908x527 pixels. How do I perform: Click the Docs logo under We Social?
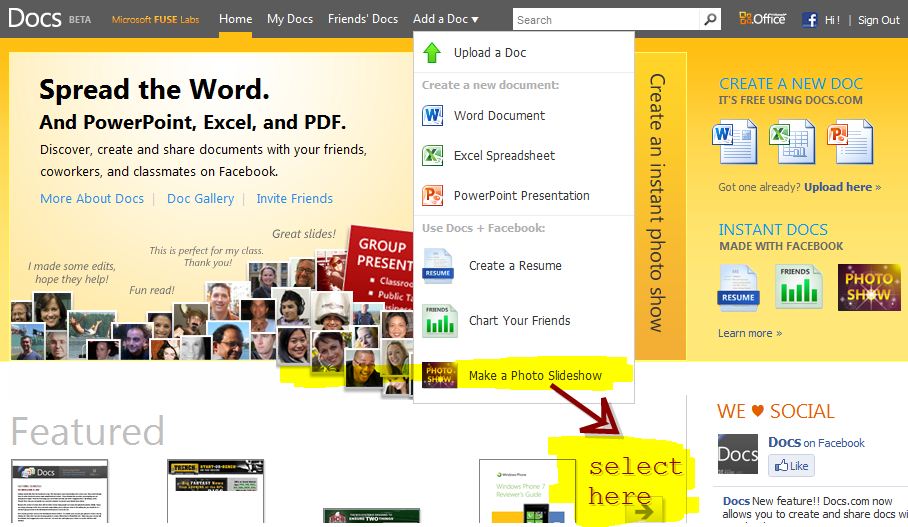pos(738,454)
